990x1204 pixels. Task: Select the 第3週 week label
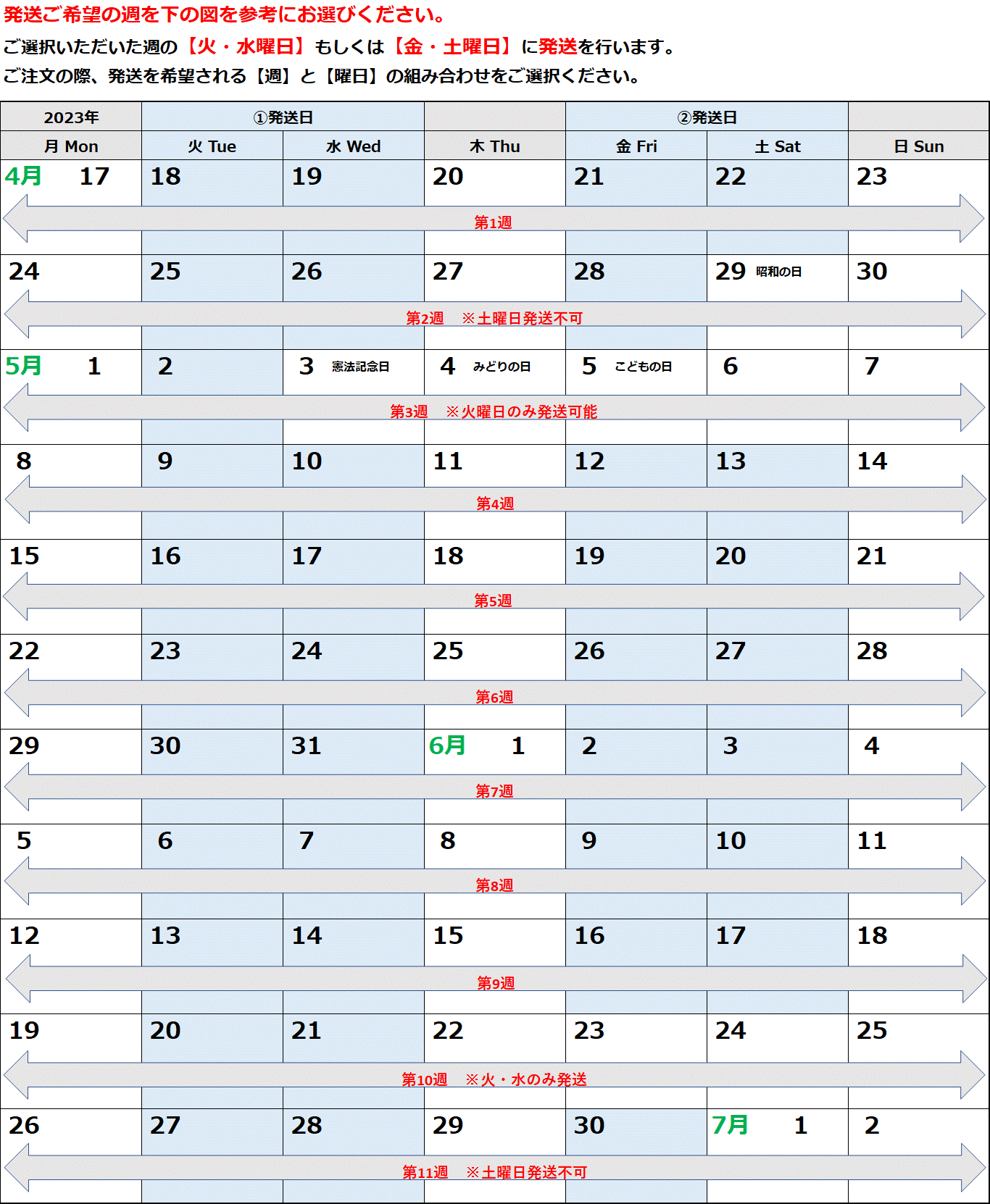[409, 411]
